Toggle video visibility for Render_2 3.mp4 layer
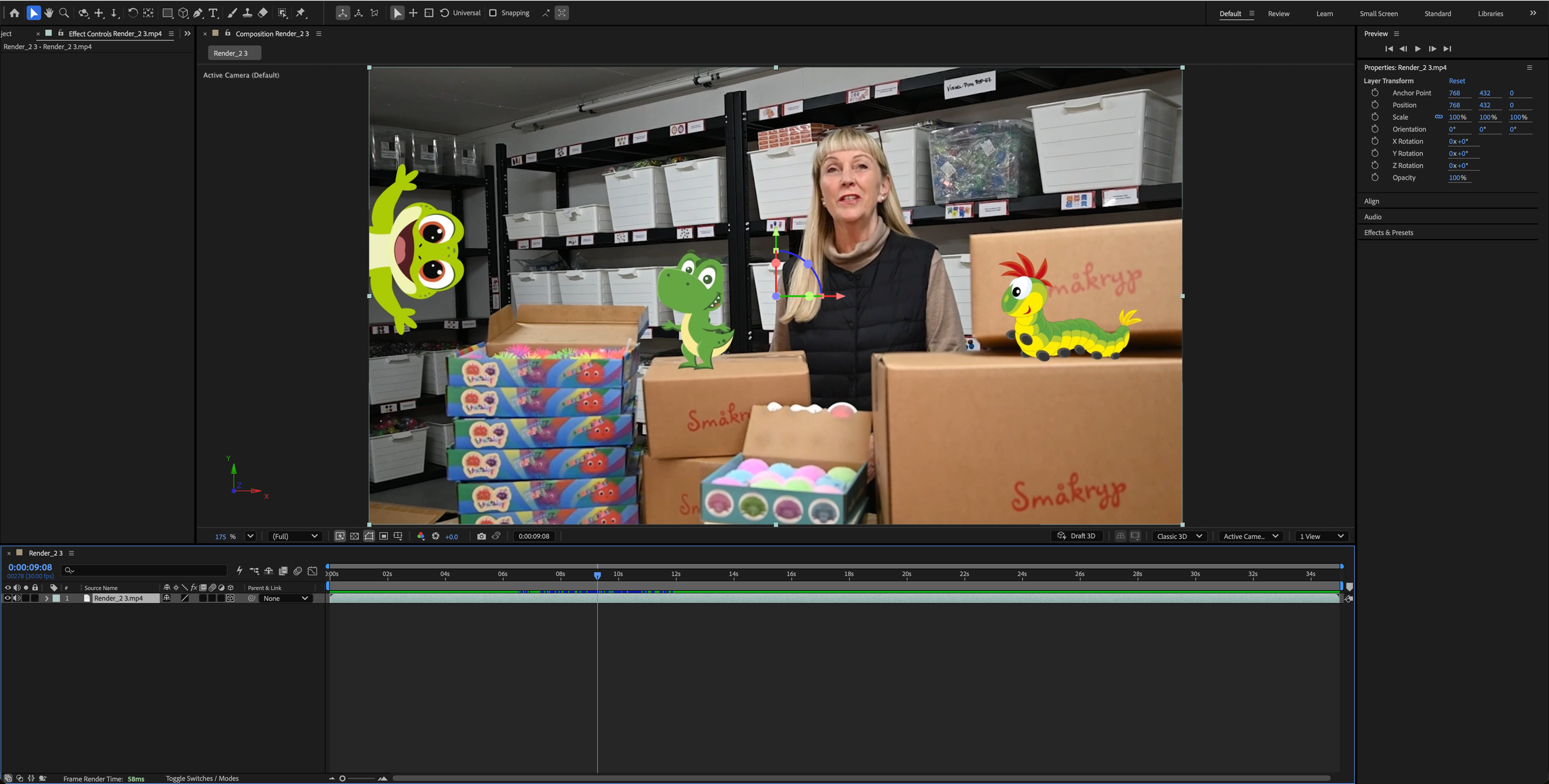 pos(7,598)
